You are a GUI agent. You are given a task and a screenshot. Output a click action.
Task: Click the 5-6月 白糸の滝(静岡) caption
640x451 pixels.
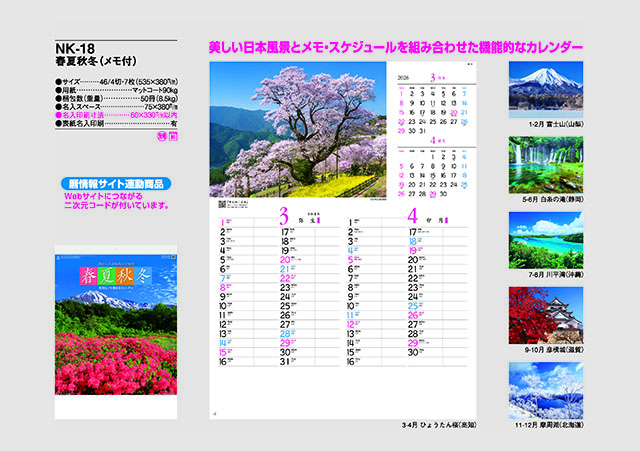[x=553, y=200]
